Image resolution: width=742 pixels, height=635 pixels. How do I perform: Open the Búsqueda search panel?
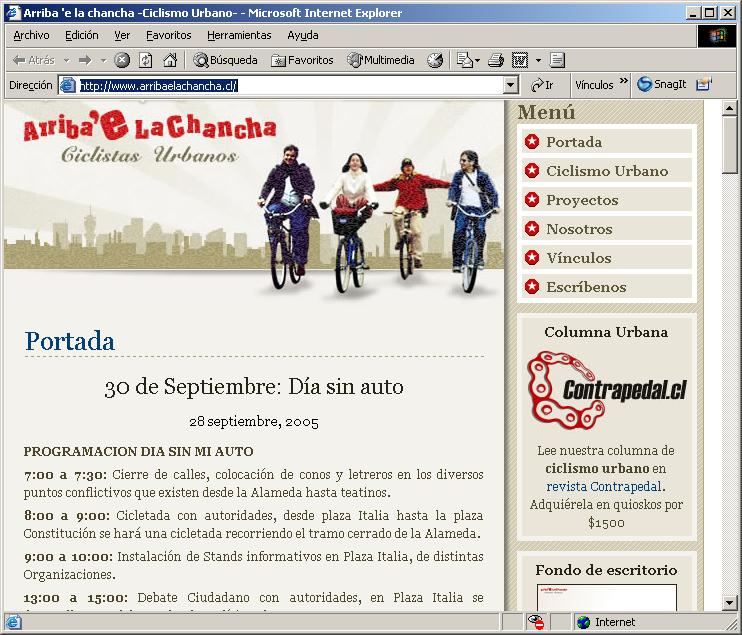[225, 60]
